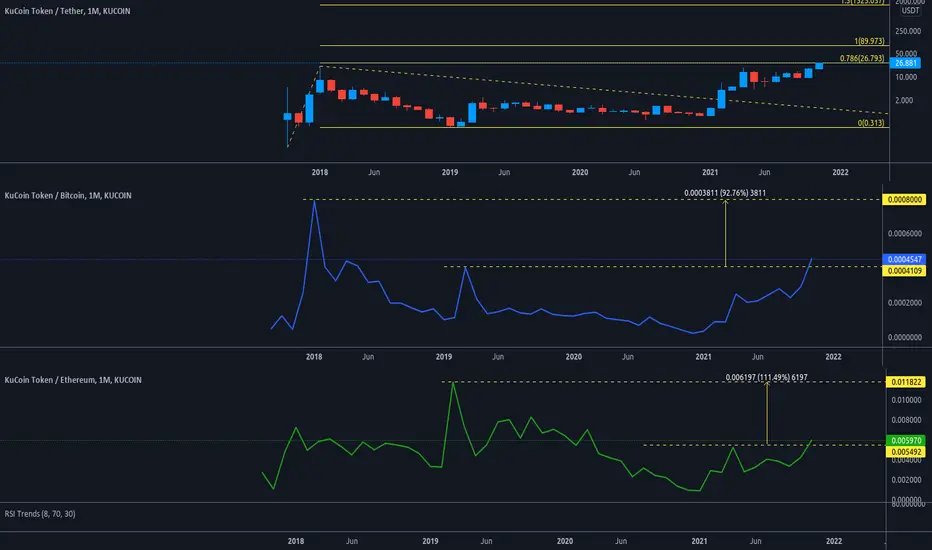
Task: Select the 0.786(26.793) Fibonacci level label
Action: pos(862,58)
